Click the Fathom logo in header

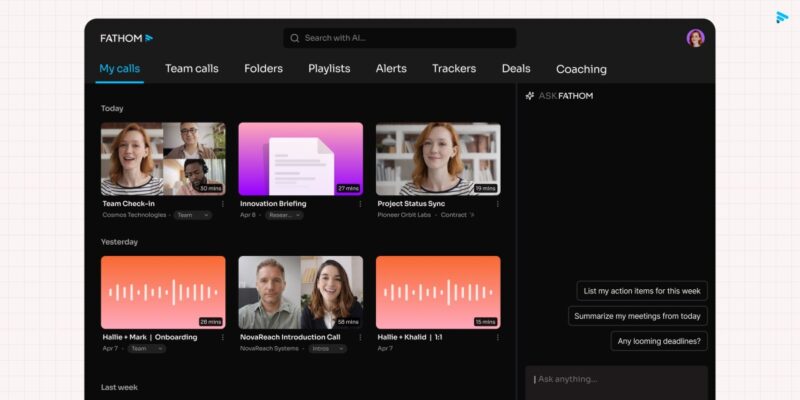tap(127, 38)
